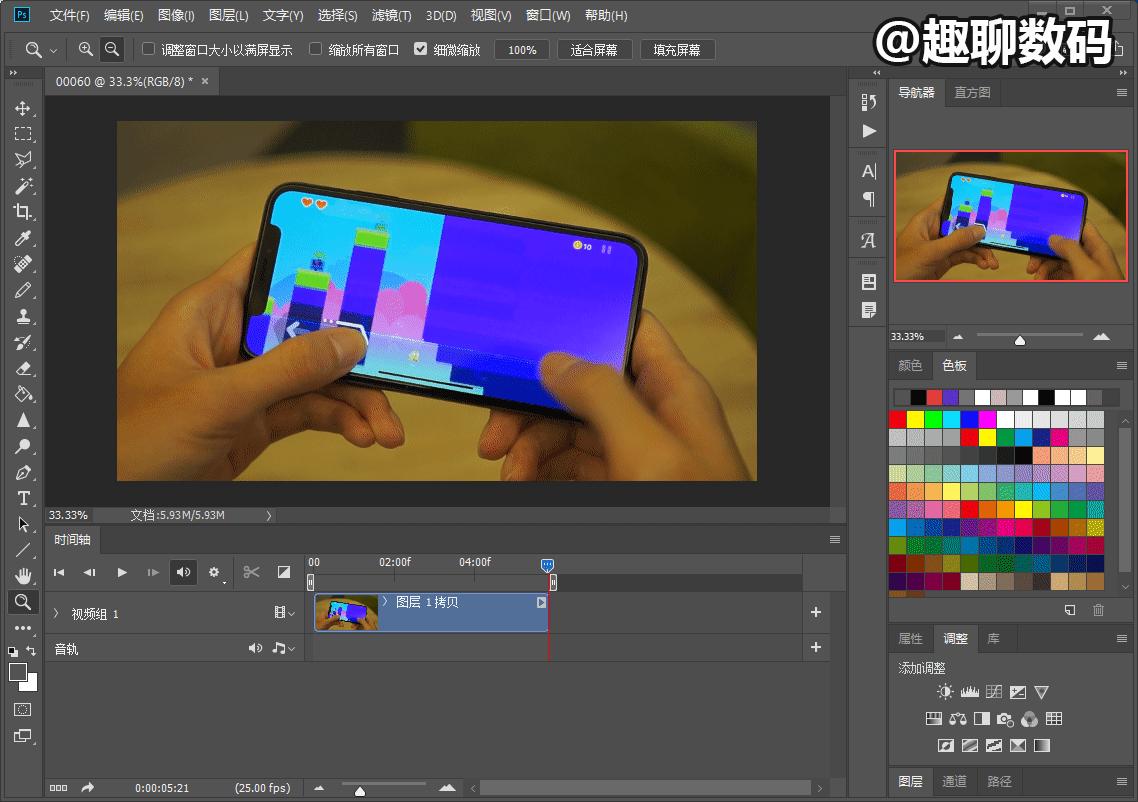Screen dimensions: 1138x802
Task: Select the Move tool
Action: pyautogui.click(x=22, y=108)
